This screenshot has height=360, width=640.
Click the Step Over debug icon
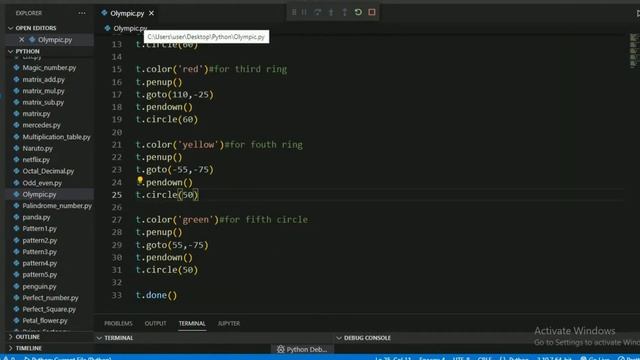click(318, 12)
